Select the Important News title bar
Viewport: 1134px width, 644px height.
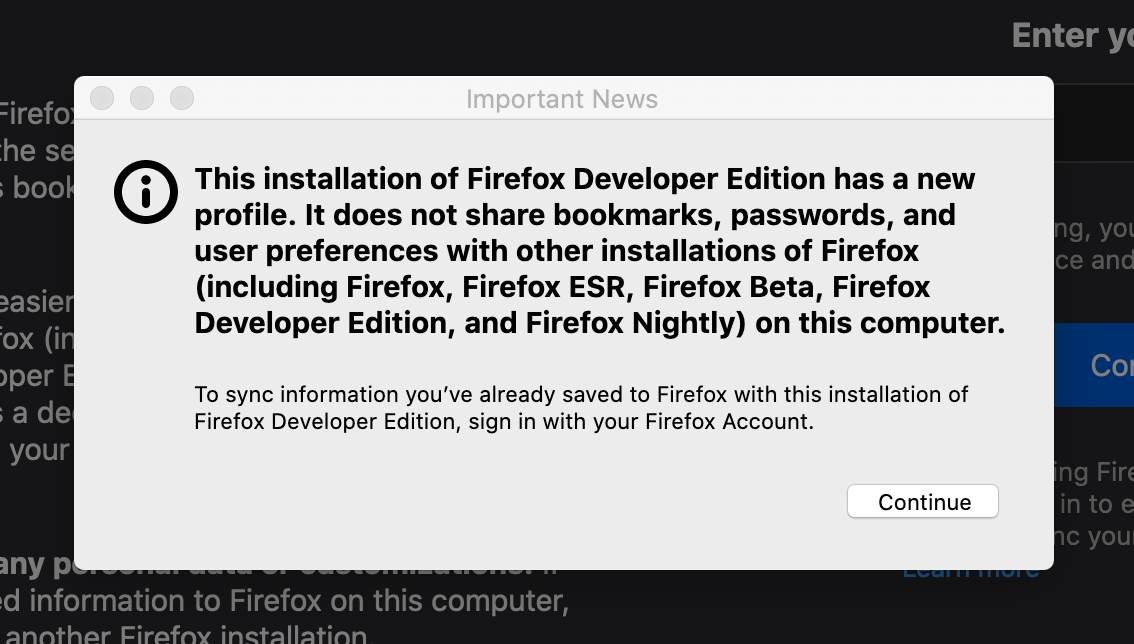[562, 98]
